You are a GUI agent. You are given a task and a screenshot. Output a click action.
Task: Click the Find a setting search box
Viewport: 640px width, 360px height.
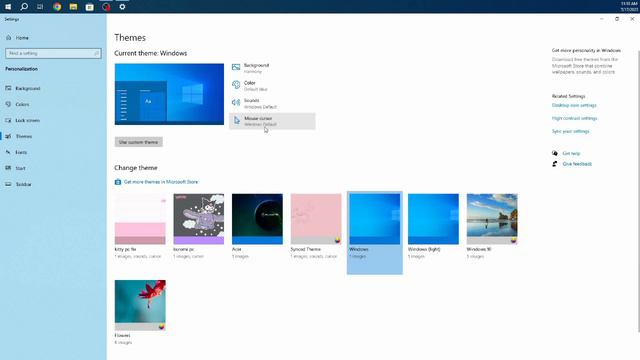(x=53, y=53)
